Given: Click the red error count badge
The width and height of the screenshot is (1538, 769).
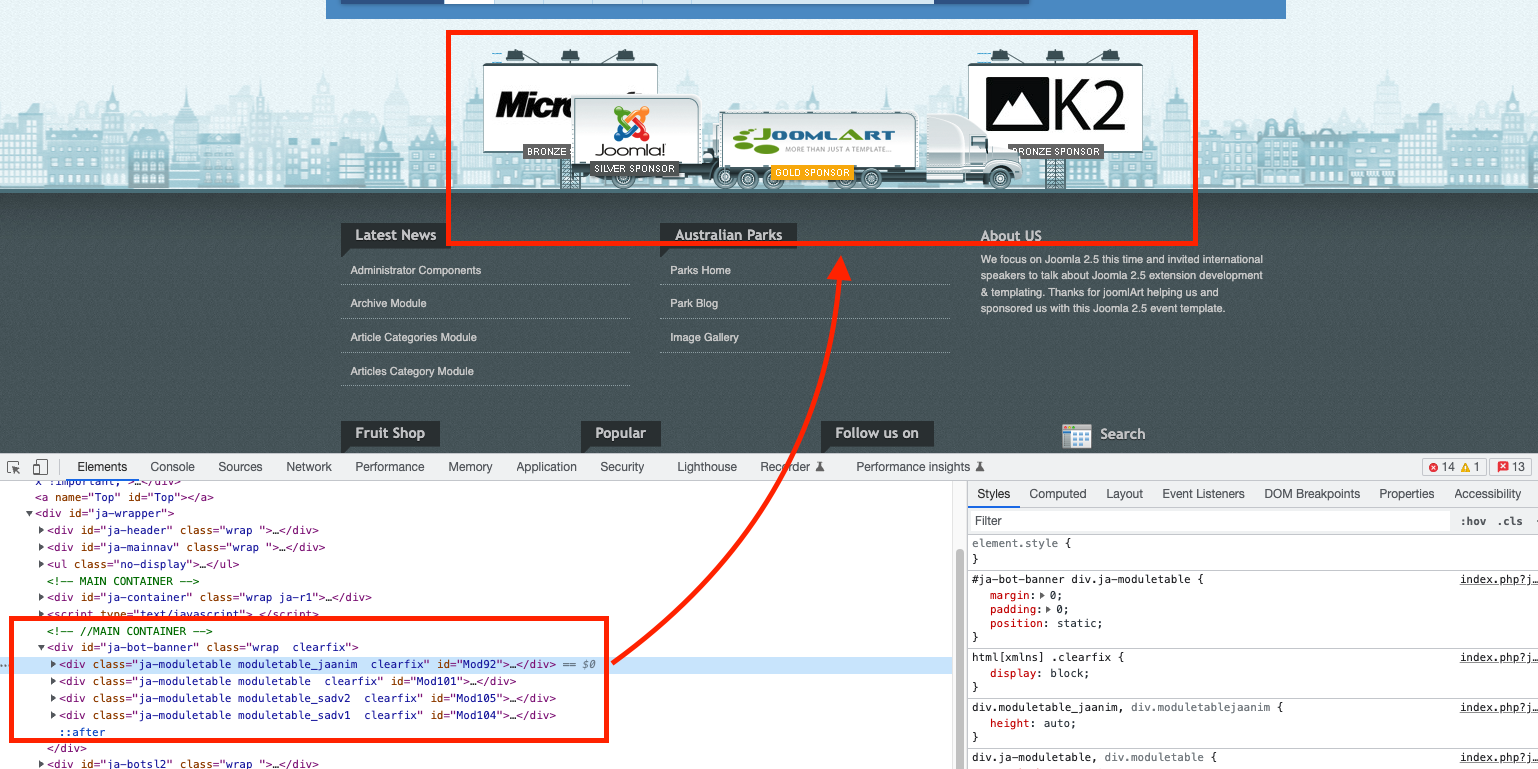Looking at the screenshot, I should [1441, 467].
